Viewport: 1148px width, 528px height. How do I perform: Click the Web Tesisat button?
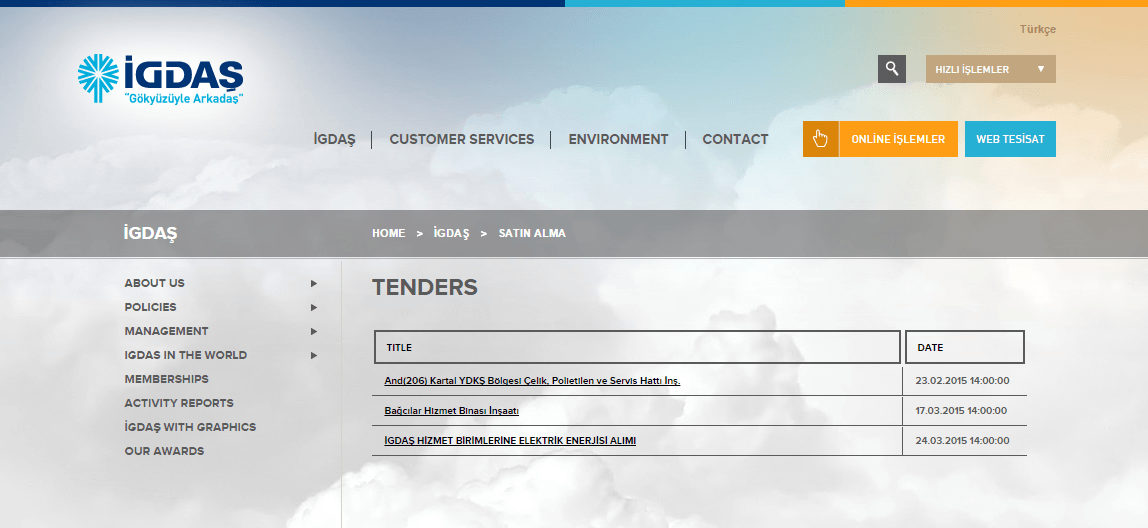1010,139
